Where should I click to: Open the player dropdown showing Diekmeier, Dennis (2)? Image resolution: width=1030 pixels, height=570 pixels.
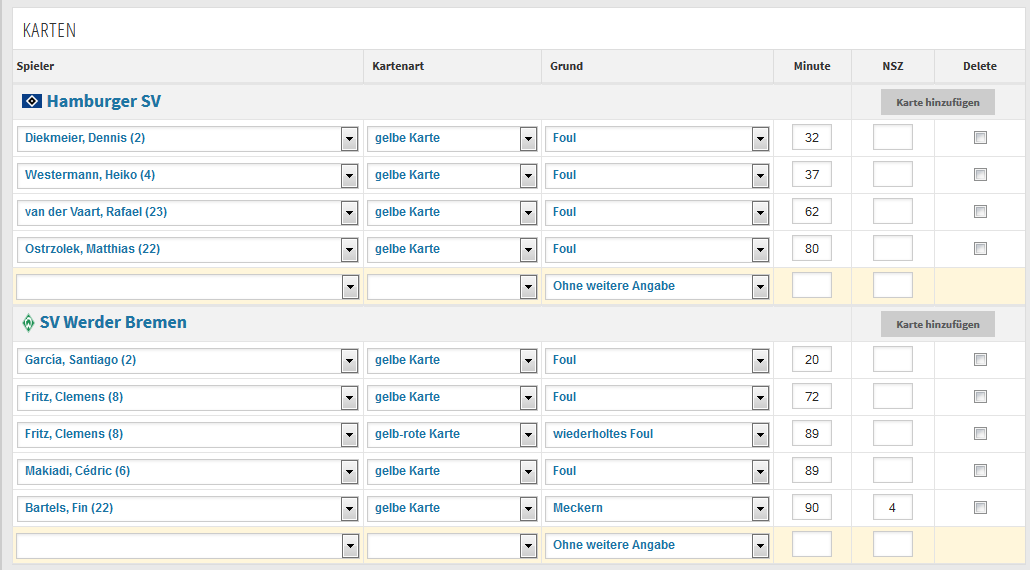(x=187, y=139)
